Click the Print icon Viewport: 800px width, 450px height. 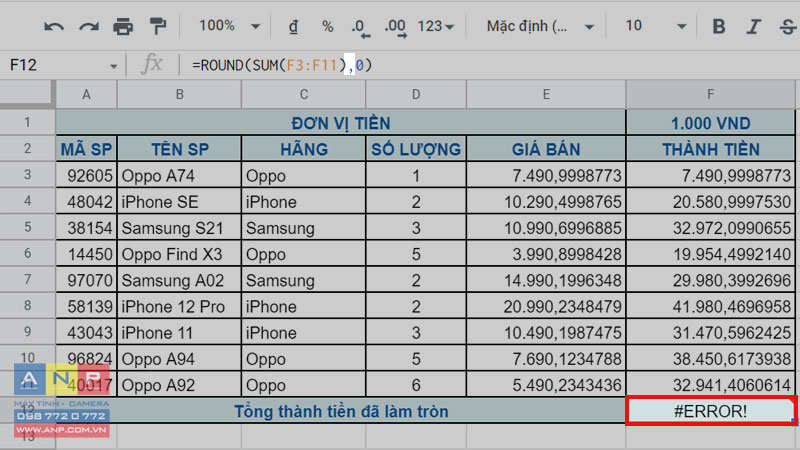(123, 26)
